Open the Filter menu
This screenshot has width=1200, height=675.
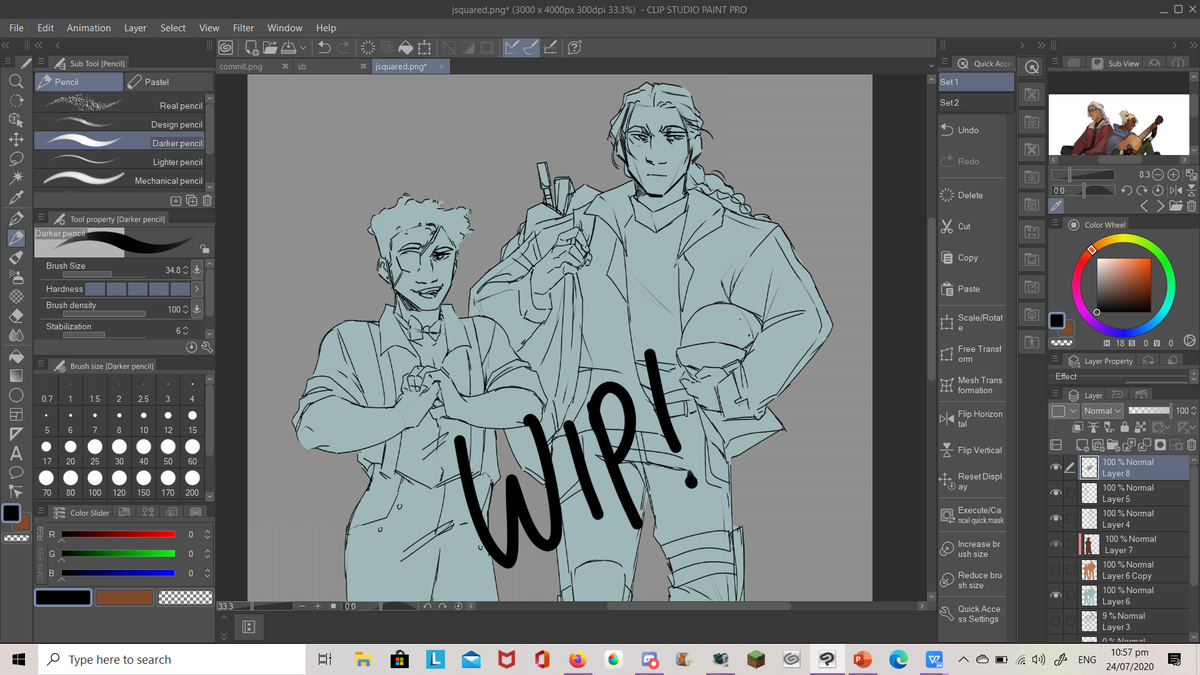243,28
